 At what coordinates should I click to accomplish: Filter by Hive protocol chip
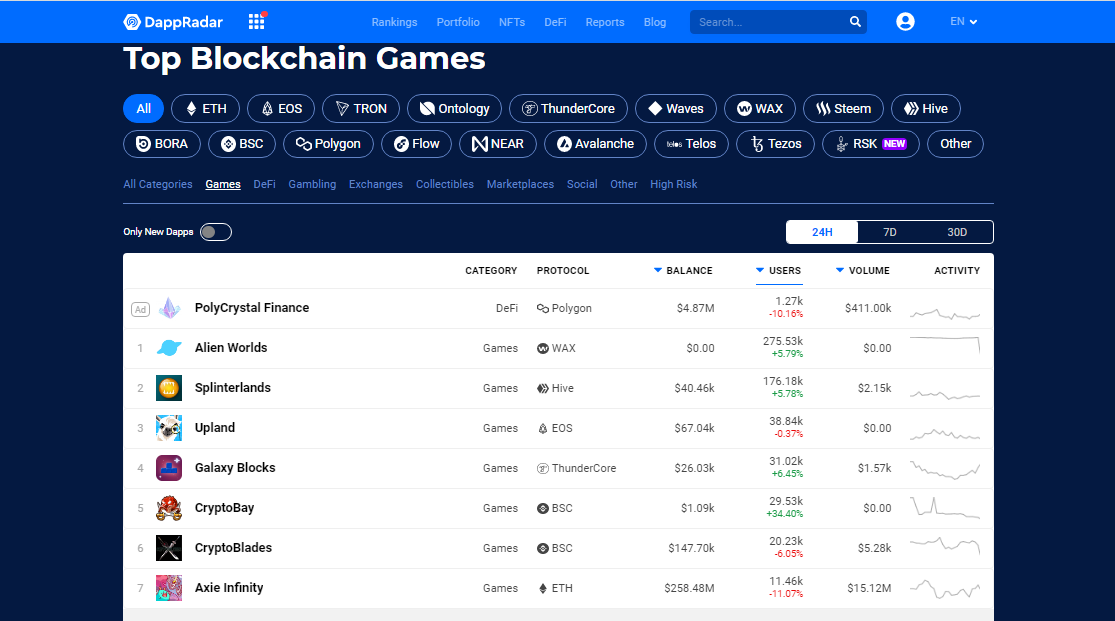(x=926, y=109)
